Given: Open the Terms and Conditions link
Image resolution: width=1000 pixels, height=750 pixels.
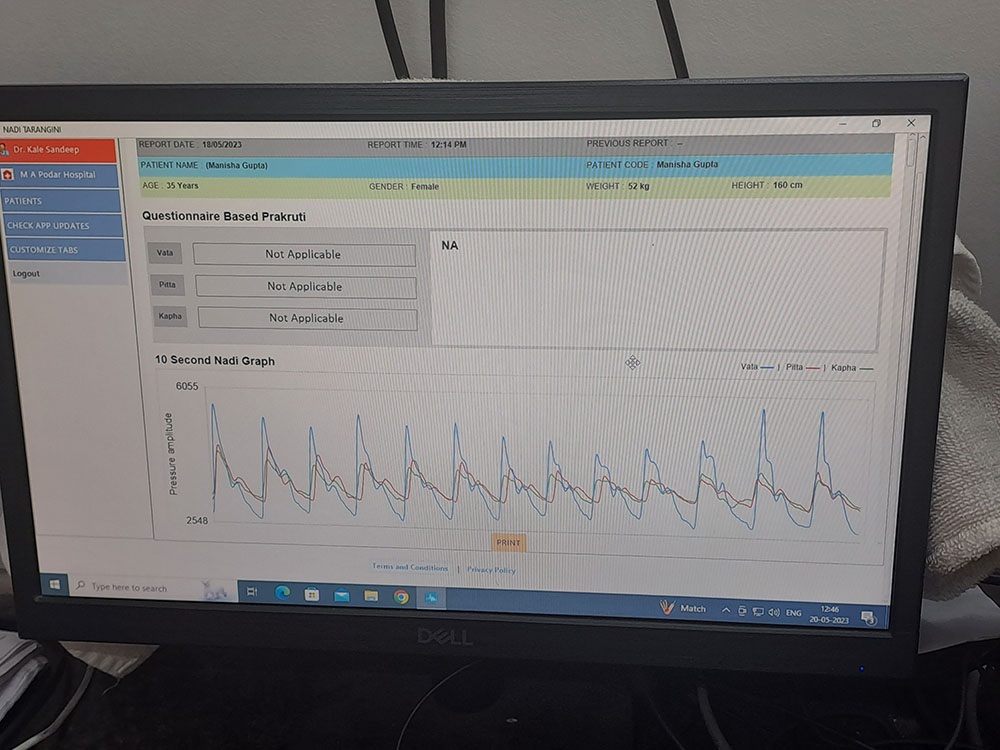Looking at the screenshot, I should tap(410, 567).
